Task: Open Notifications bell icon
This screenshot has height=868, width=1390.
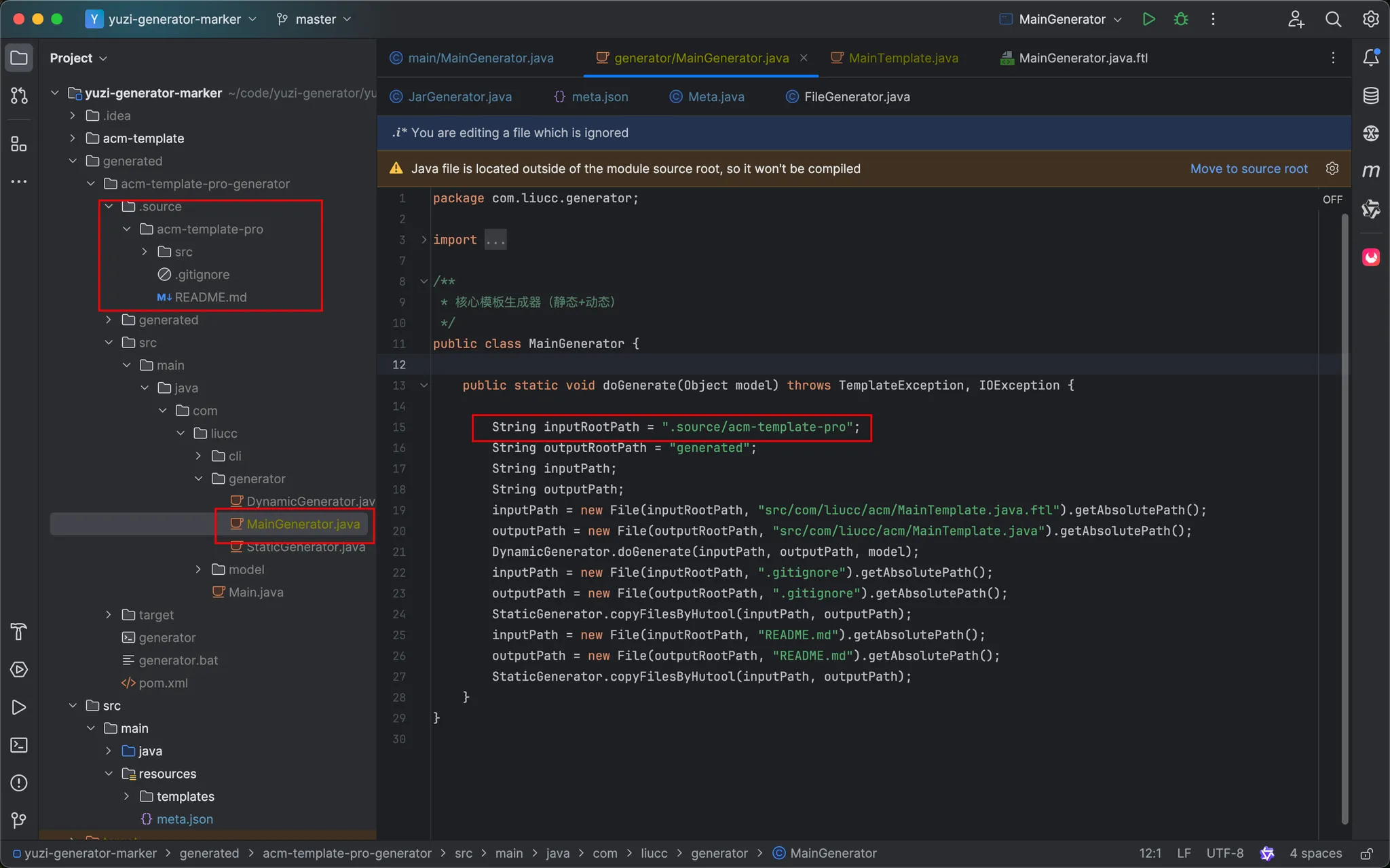Action: click(1370, 58)
